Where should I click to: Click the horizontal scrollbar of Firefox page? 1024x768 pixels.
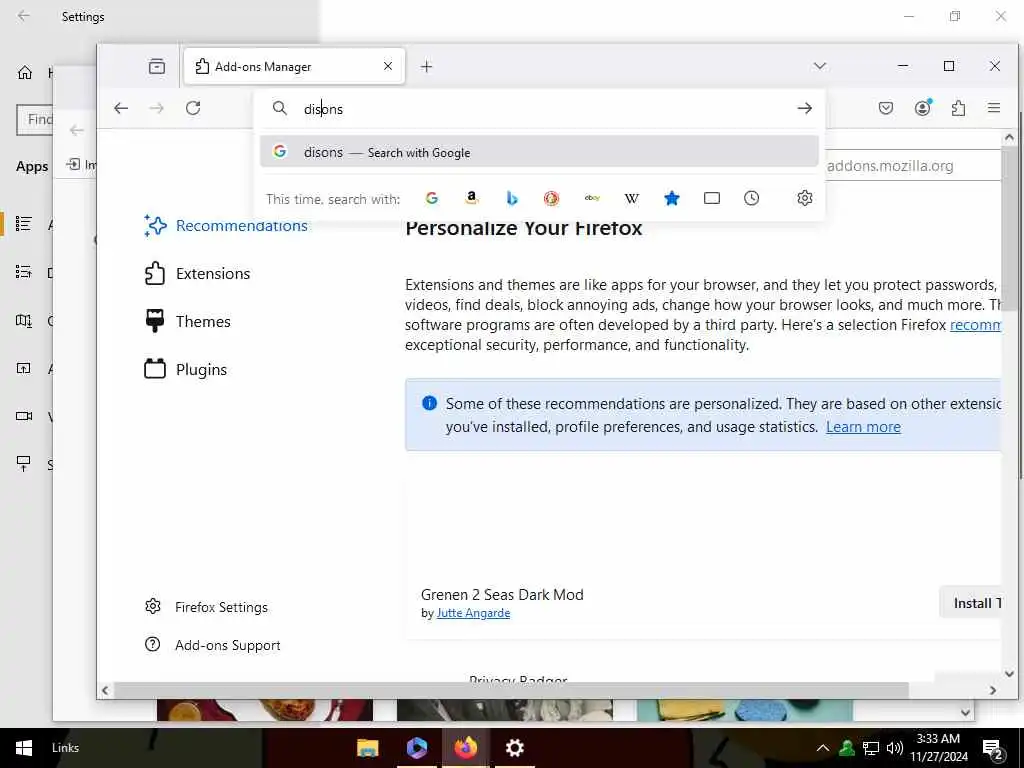(x=511, y=690)
